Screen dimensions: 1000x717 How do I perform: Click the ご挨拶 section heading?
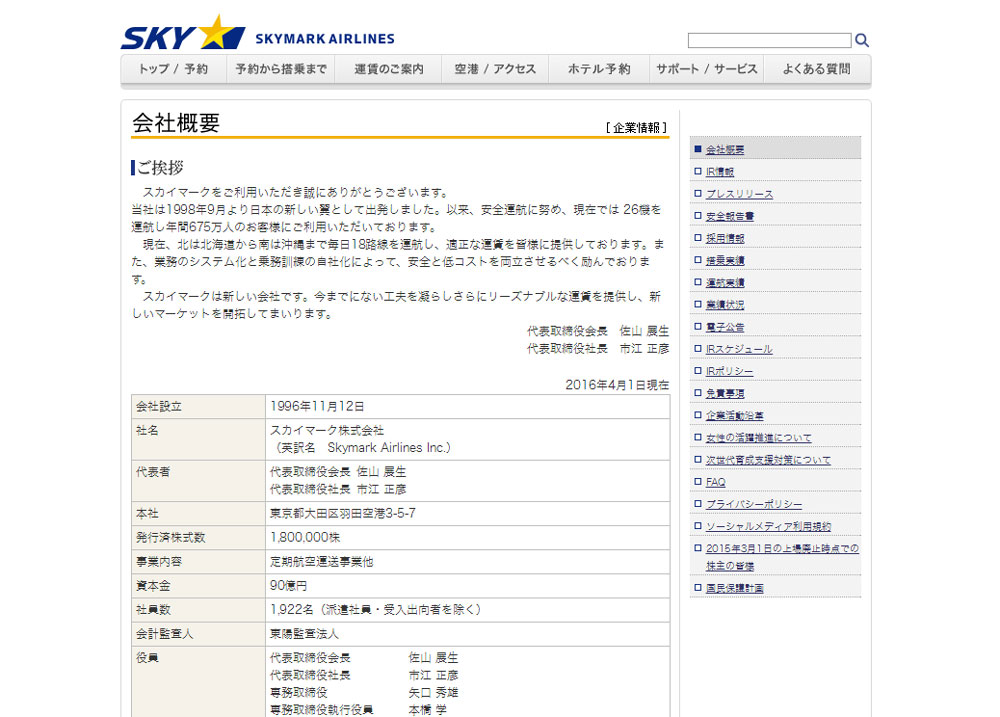(x=160, y=168)
